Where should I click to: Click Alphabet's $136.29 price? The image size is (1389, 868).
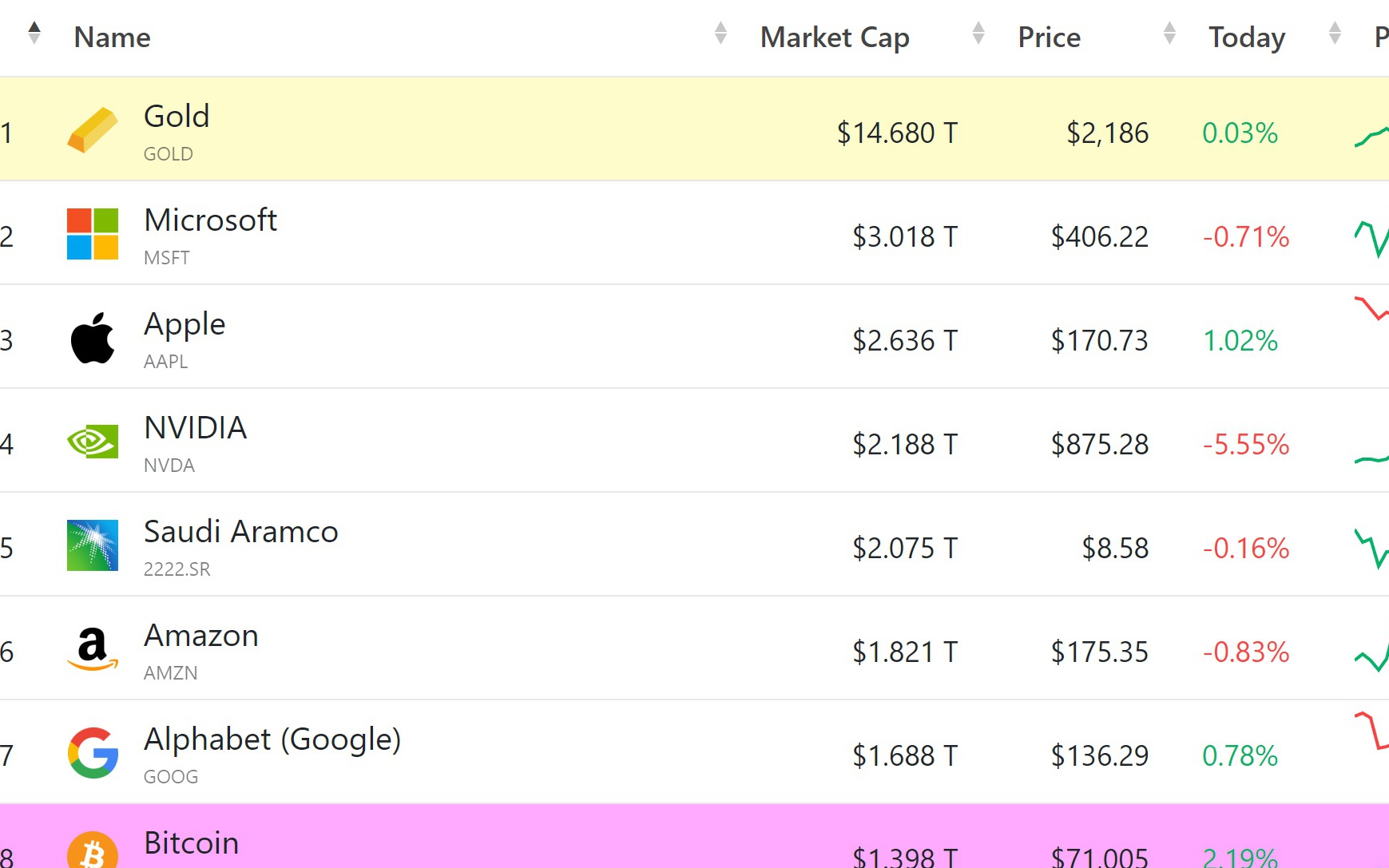click(1100, 756)
